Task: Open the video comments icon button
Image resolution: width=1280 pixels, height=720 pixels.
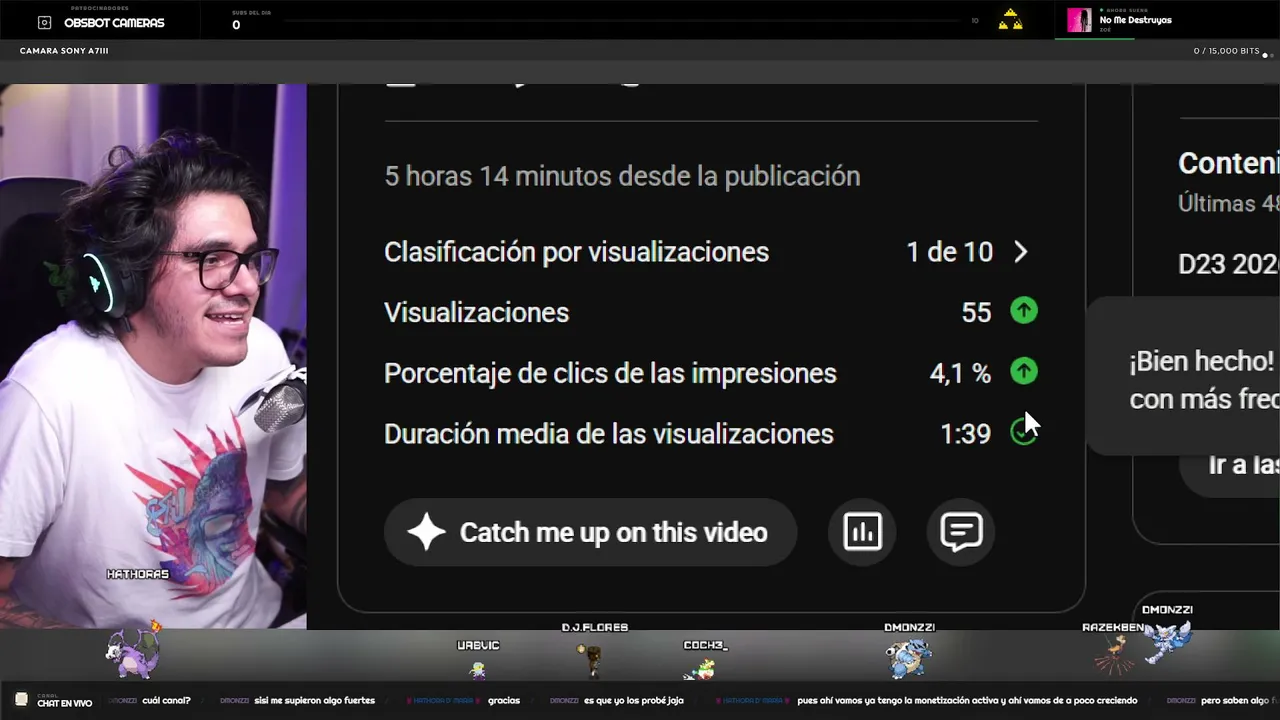Action: point(961,532)
